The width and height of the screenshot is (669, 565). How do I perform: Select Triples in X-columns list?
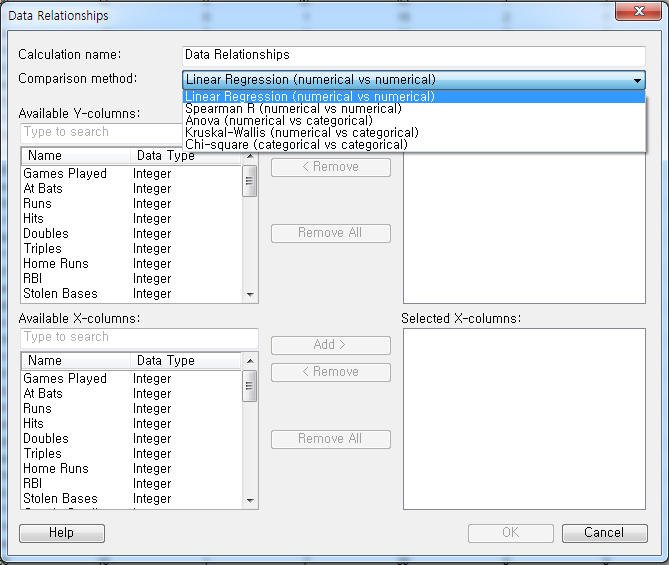(131, 453)
